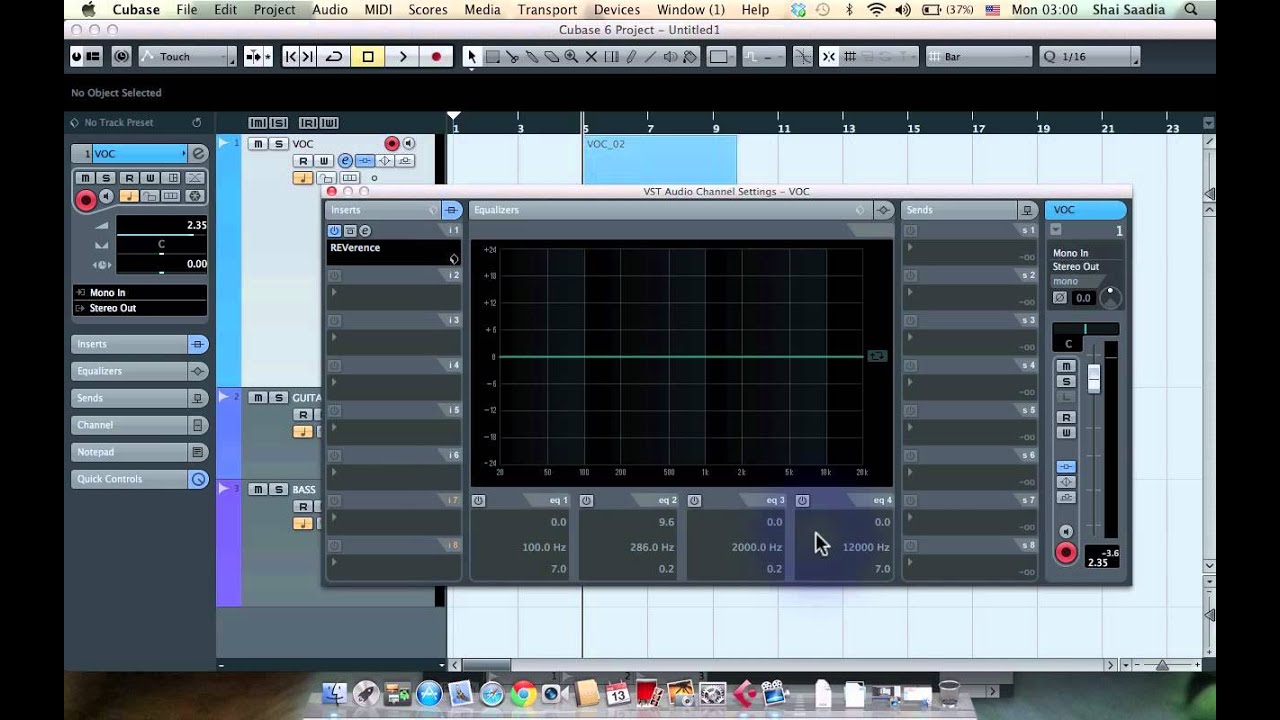
Task: Toggle REVerence insert power button
Action: (334, 231)
